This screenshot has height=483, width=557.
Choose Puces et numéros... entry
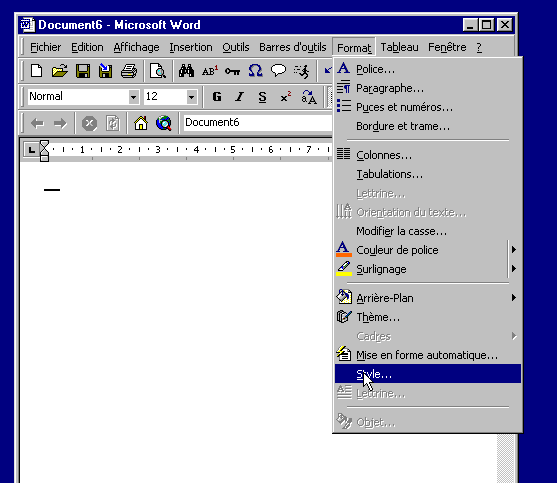pyautogui.click(x=428, y=107)
